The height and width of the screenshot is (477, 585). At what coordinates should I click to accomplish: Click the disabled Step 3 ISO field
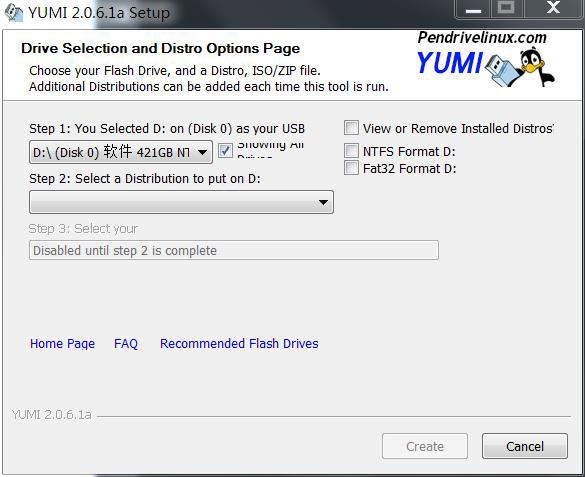[x=234, y=250]
